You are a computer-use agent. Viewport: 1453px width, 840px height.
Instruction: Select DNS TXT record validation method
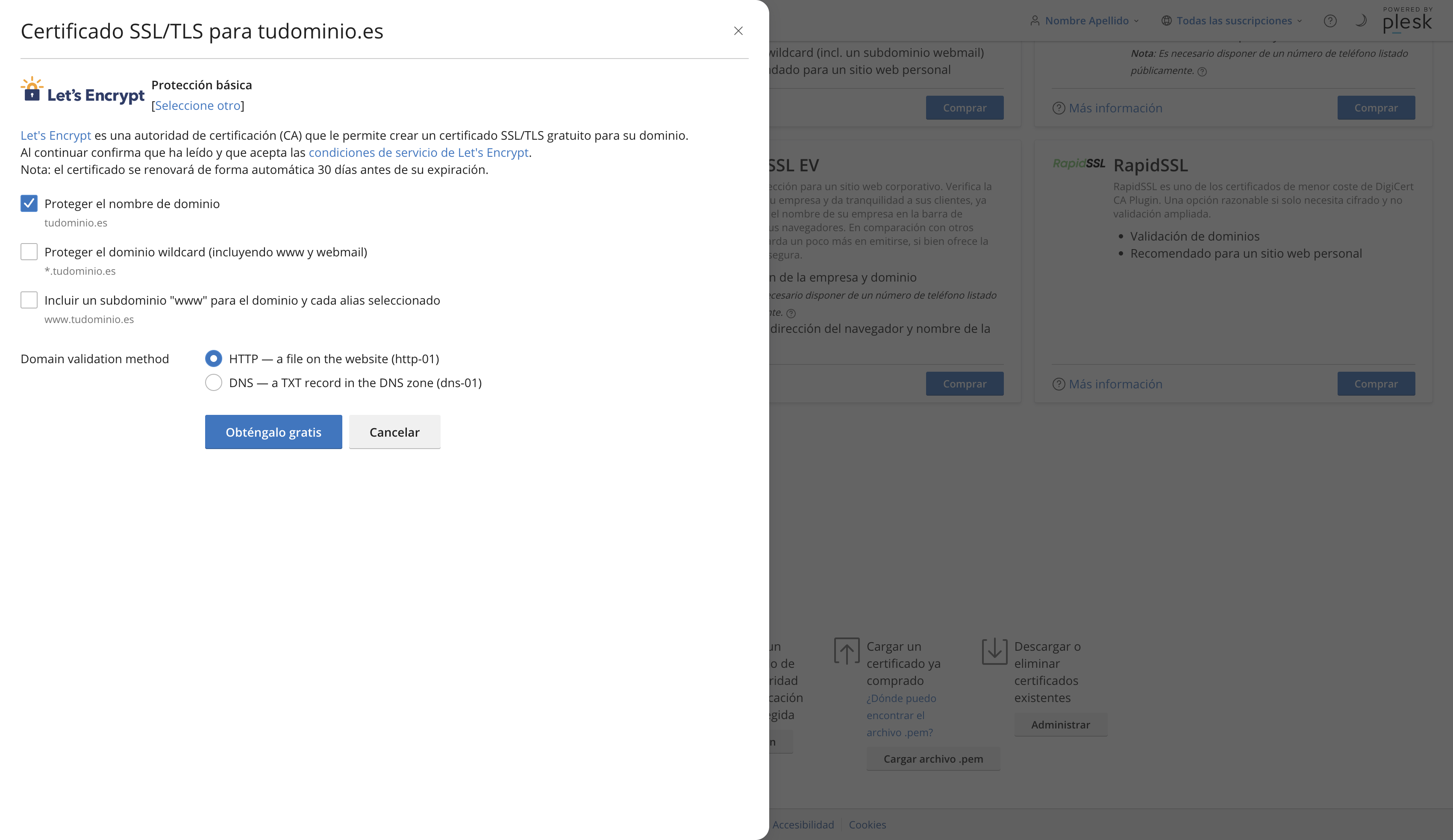coord(213,383)
